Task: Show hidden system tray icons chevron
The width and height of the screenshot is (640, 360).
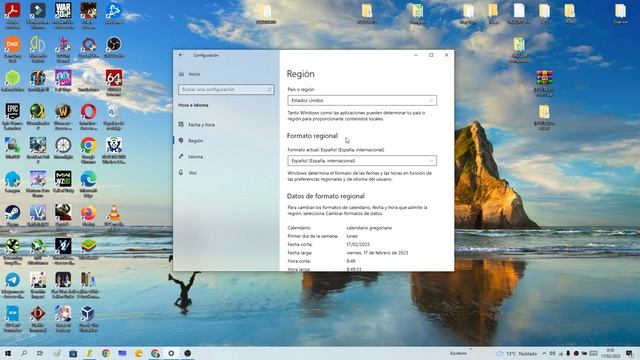Action: click(x=544, y=353)
